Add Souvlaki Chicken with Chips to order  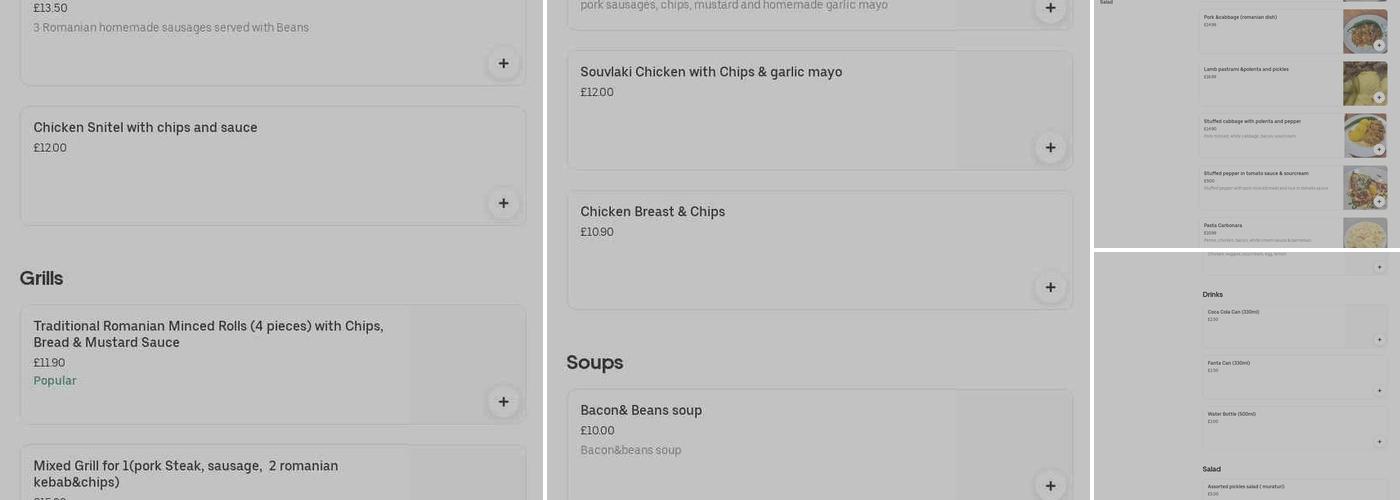point(1050,148)
